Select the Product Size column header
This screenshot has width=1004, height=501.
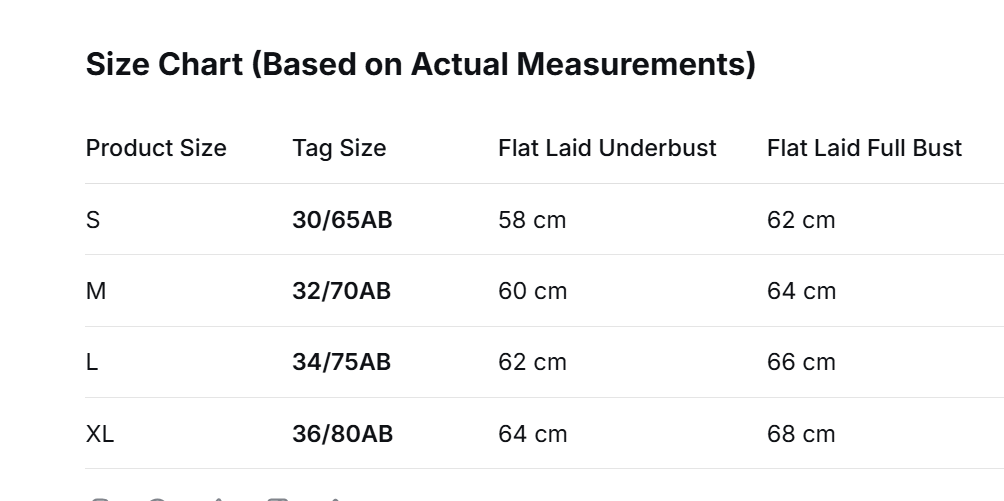pos(156,148)
